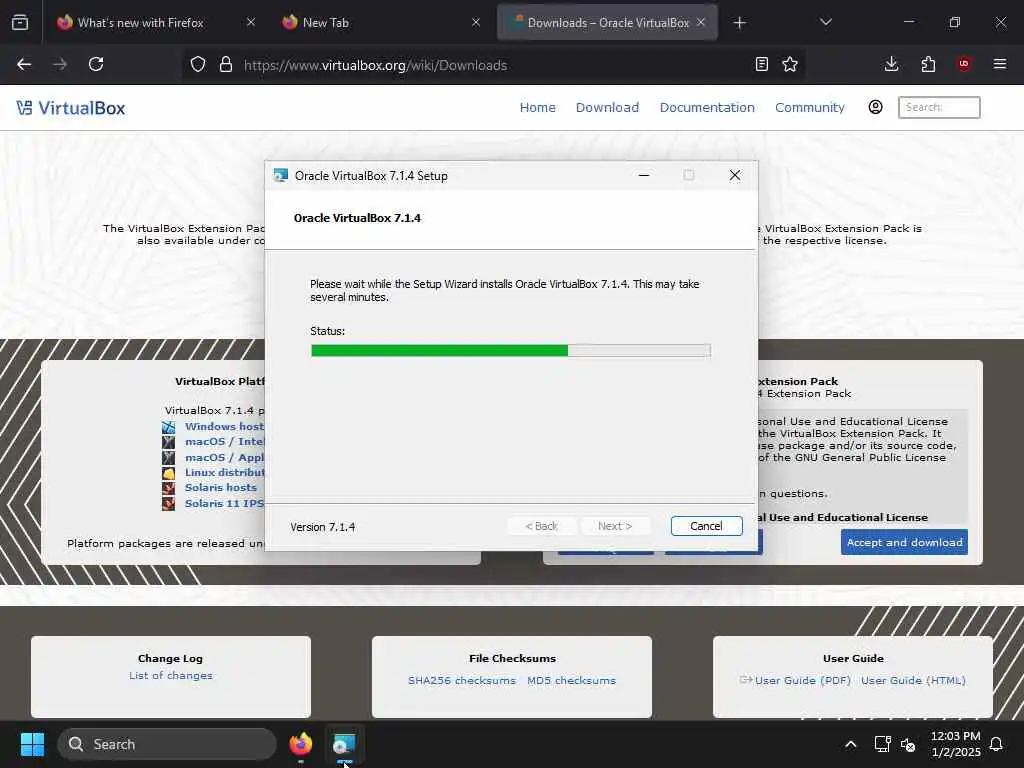Click the VirtualBox logo on website
This screenshot has height=768, width=1024.
click(x=71, y=108)
